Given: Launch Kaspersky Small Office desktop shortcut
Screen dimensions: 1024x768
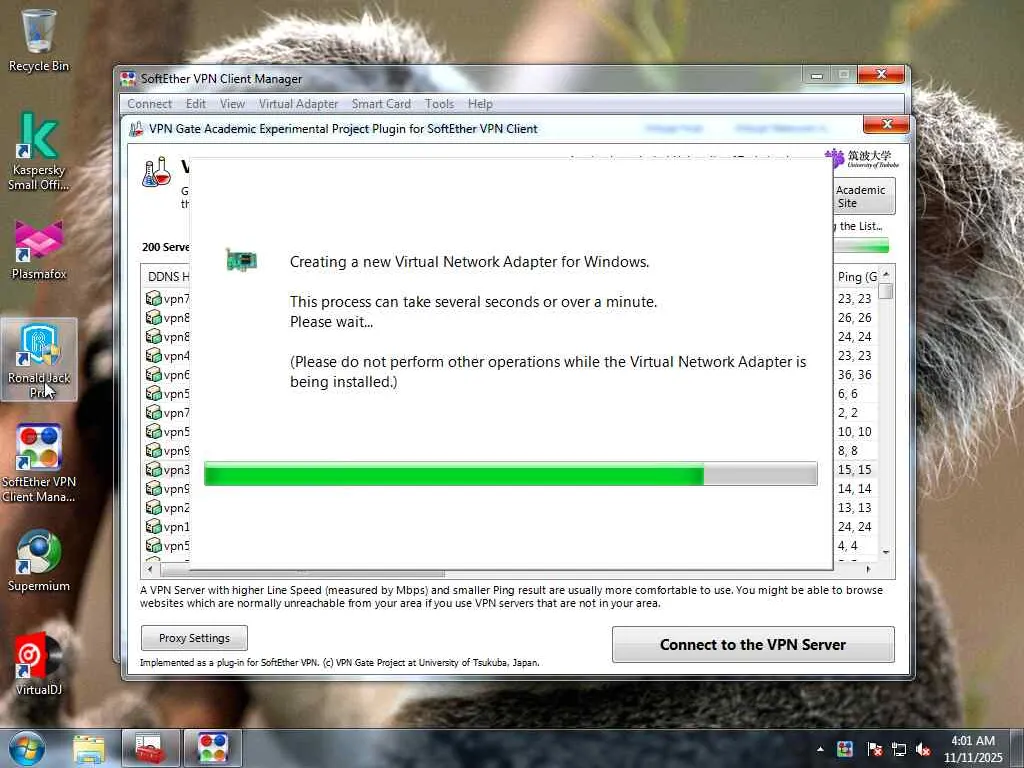Looking at the screenshot, I should tap(39, 151).
